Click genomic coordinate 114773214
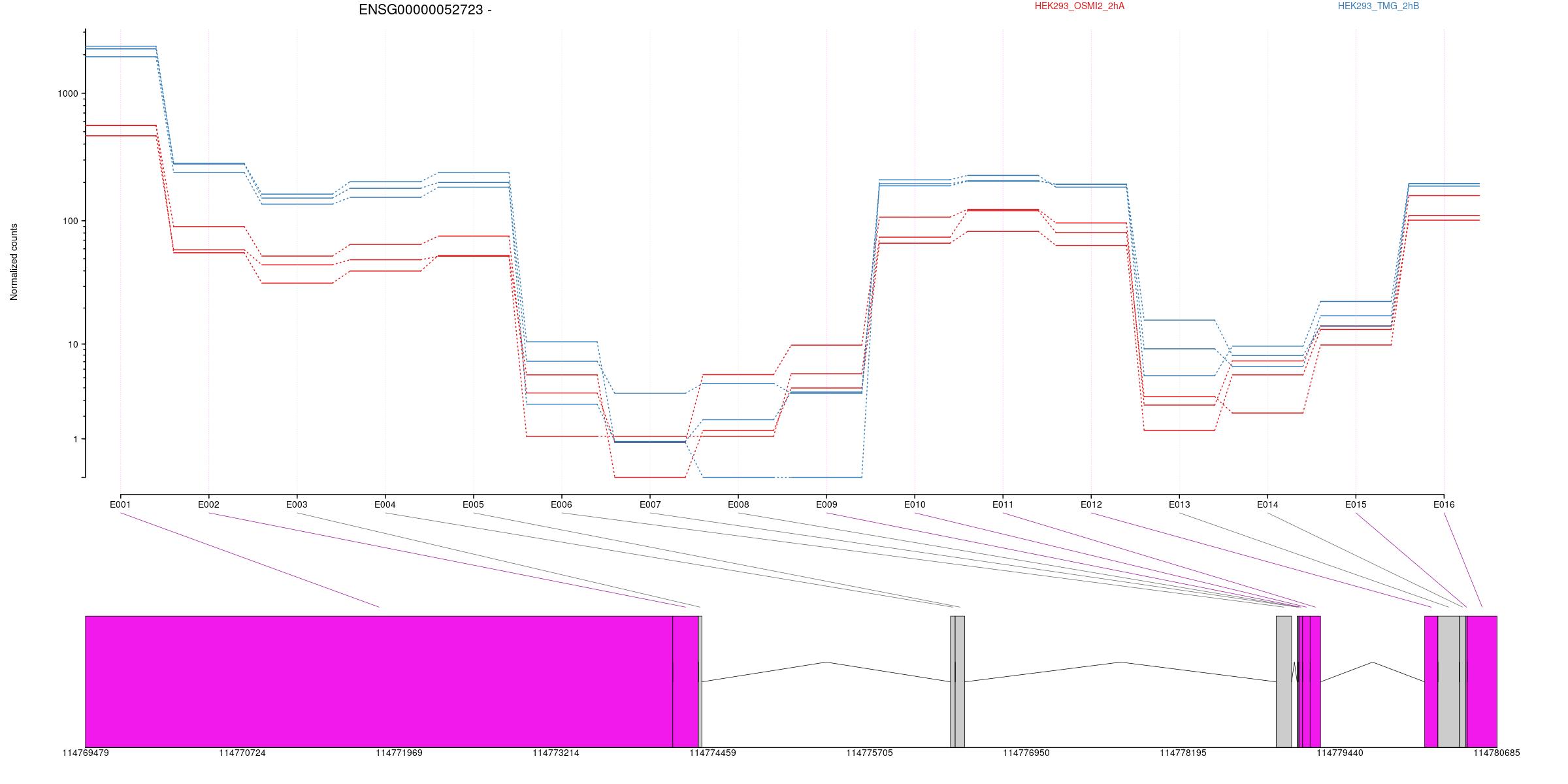This screenshot has height=784, width=1568. (556, 753)
